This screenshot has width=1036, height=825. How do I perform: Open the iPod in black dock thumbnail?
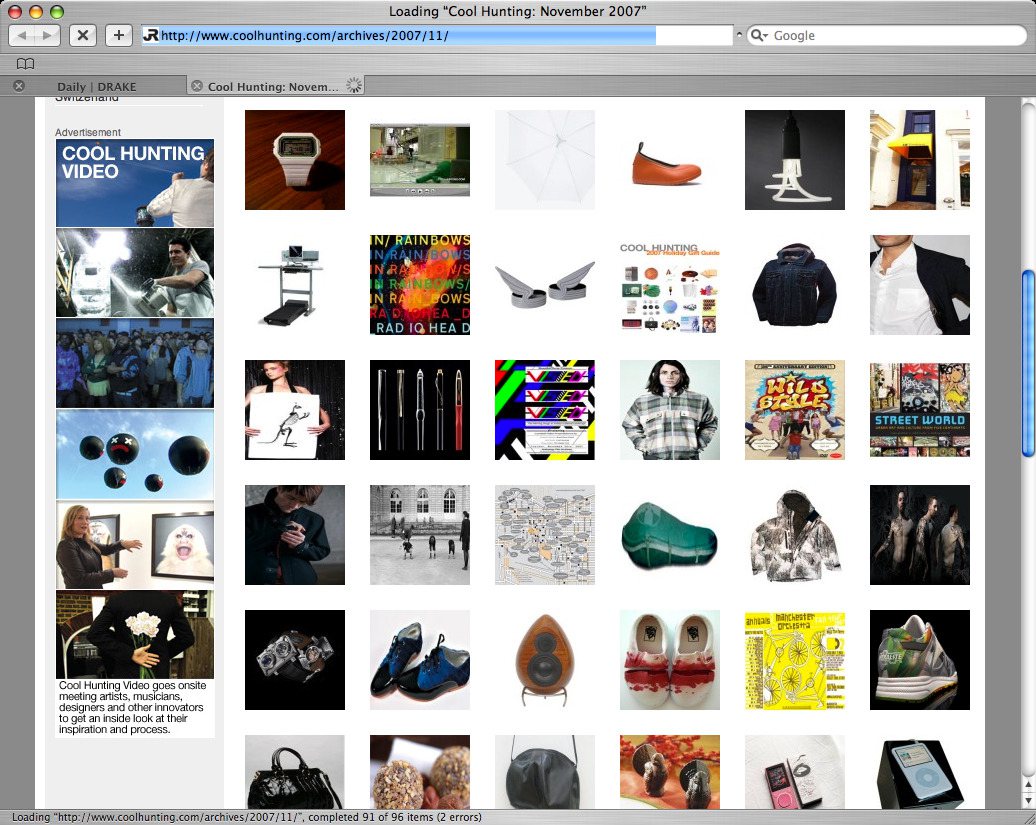point(920,772)
